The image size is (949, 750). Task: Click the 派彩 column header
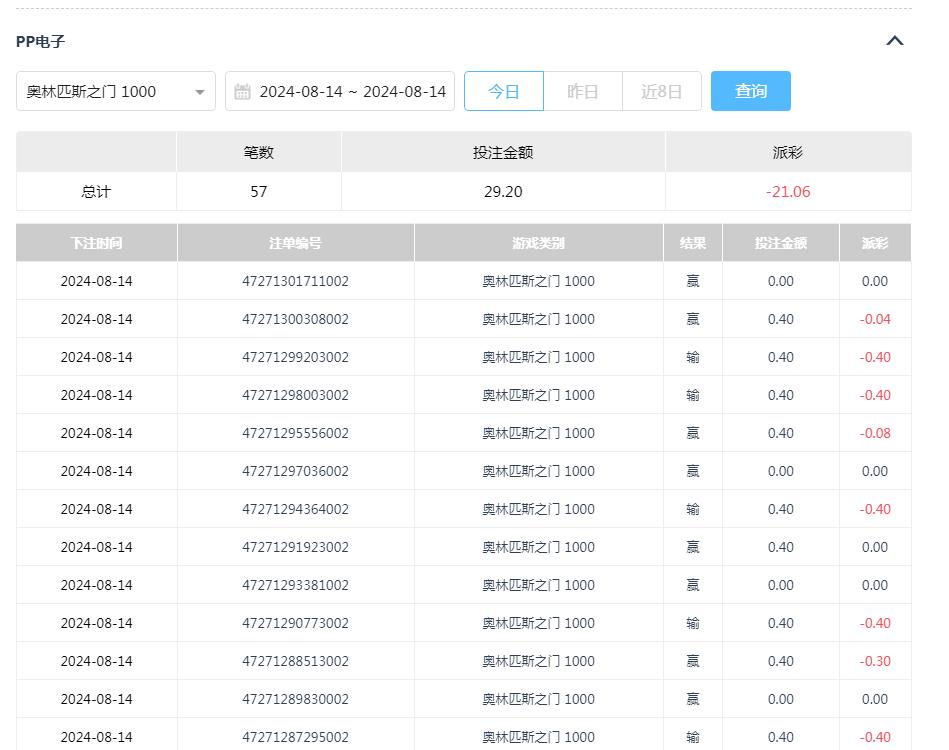pos(875,242)
